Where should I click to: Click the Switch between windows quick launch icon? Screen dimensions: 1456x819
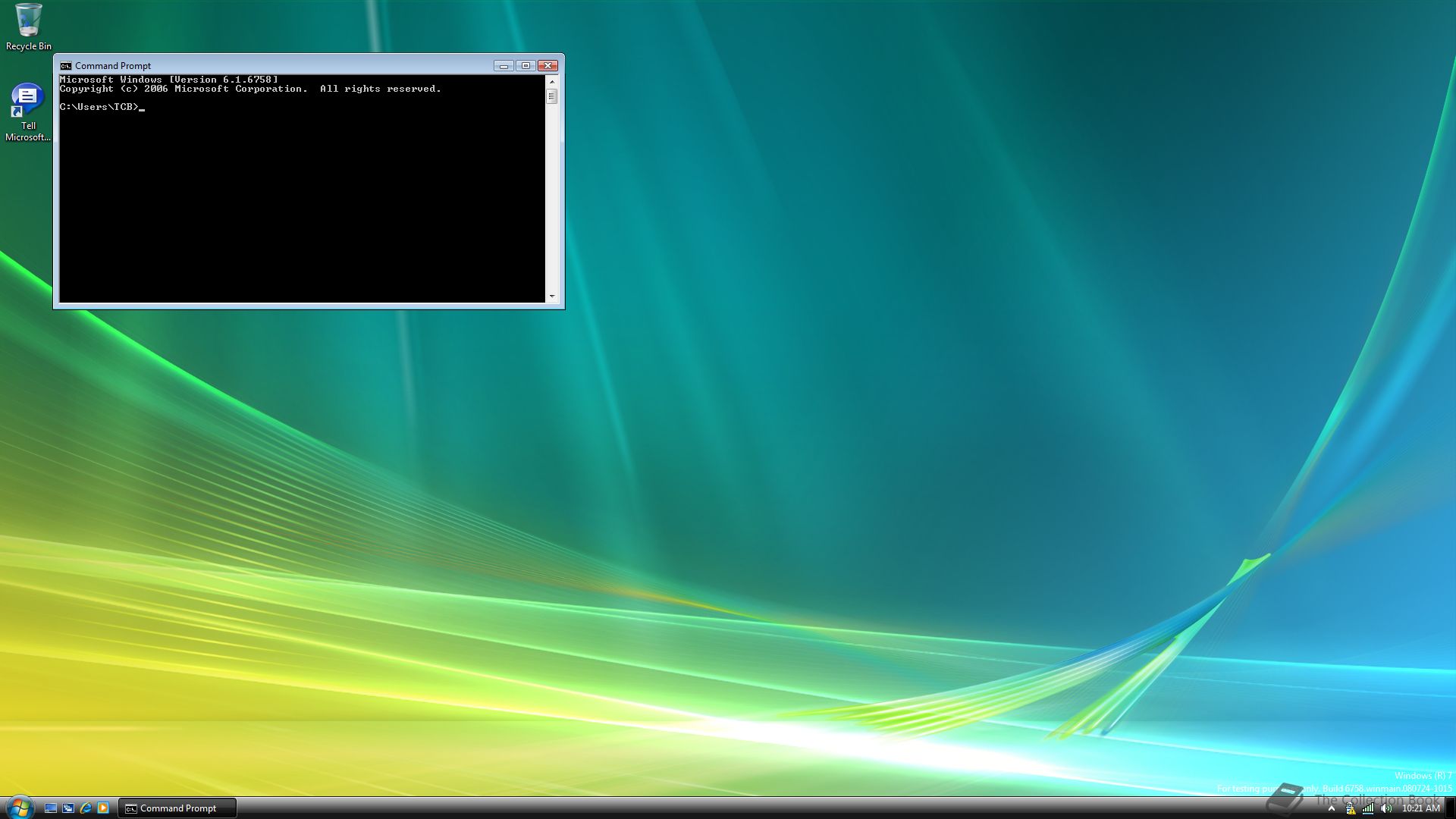(68, 808)
